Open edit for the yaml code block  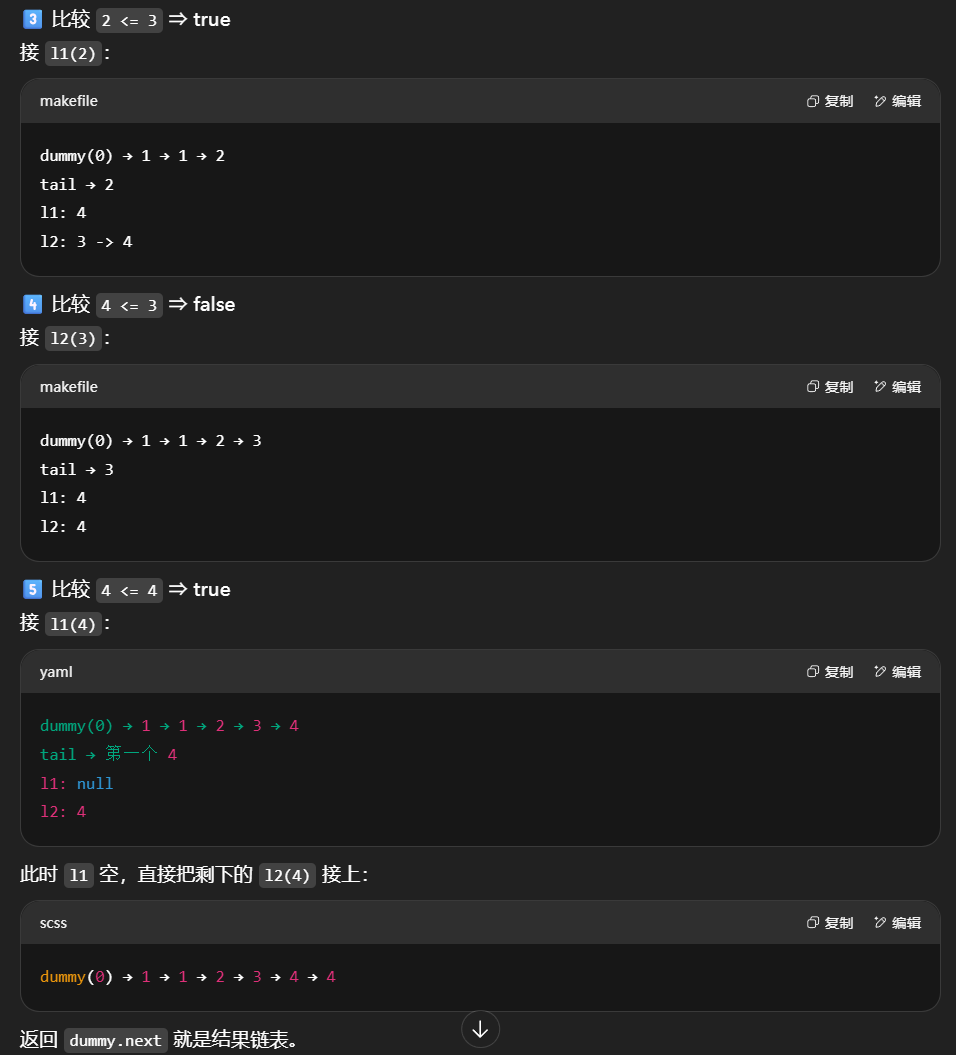coord(897,672)
